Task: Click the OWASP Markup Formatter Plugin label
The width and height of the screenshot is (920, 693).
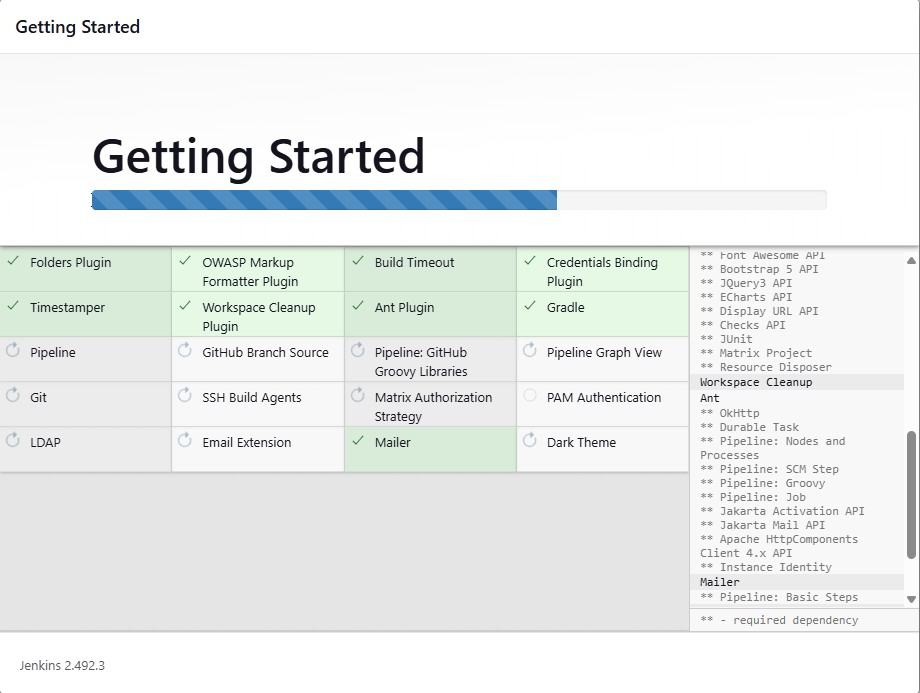Action: point(251,272)
